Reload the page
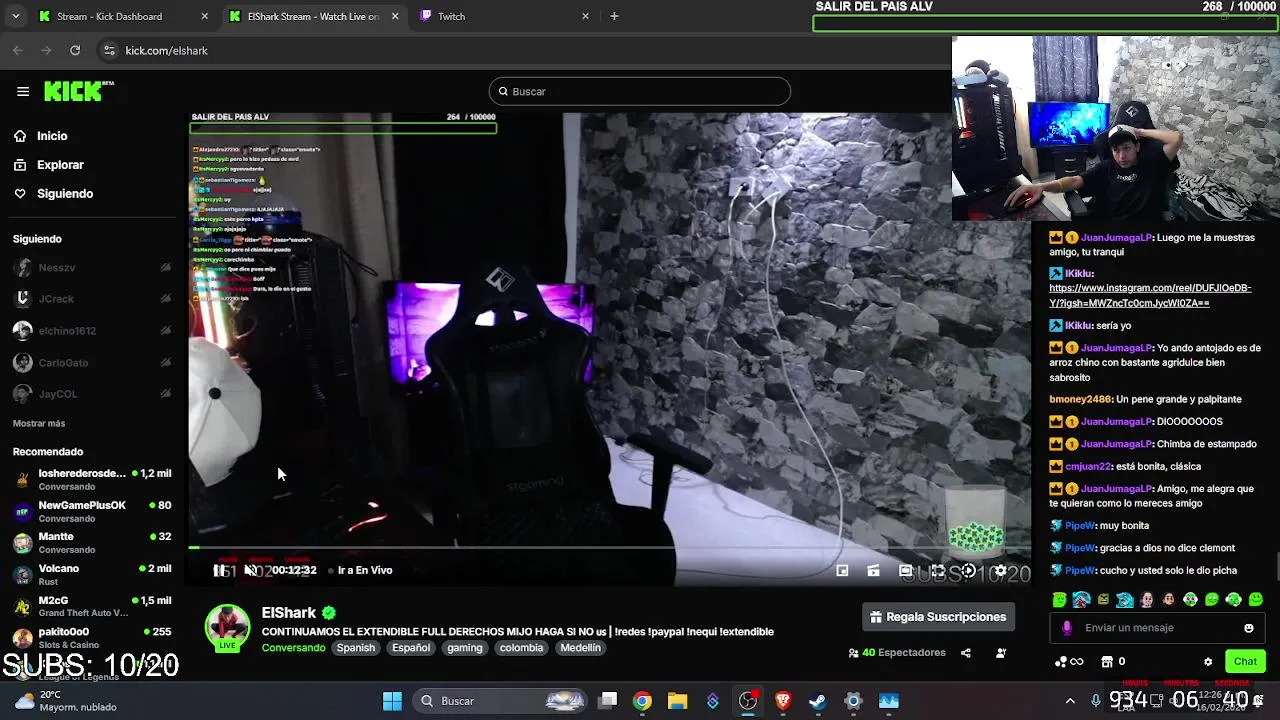The width and height of the screenshot is (1280, 720). click(x=75, y=50)
